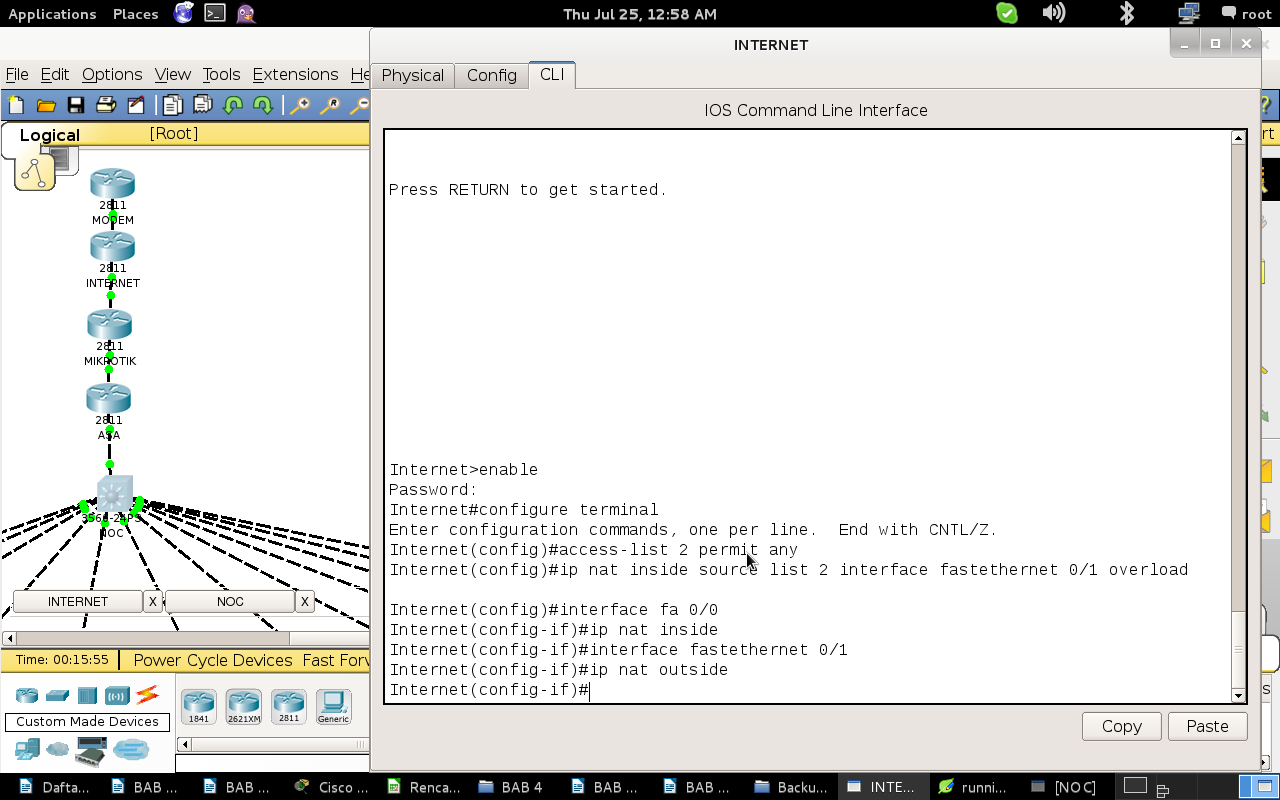Select the Connections lightning bolt category
1280x800 pixels.
point(147,694)
